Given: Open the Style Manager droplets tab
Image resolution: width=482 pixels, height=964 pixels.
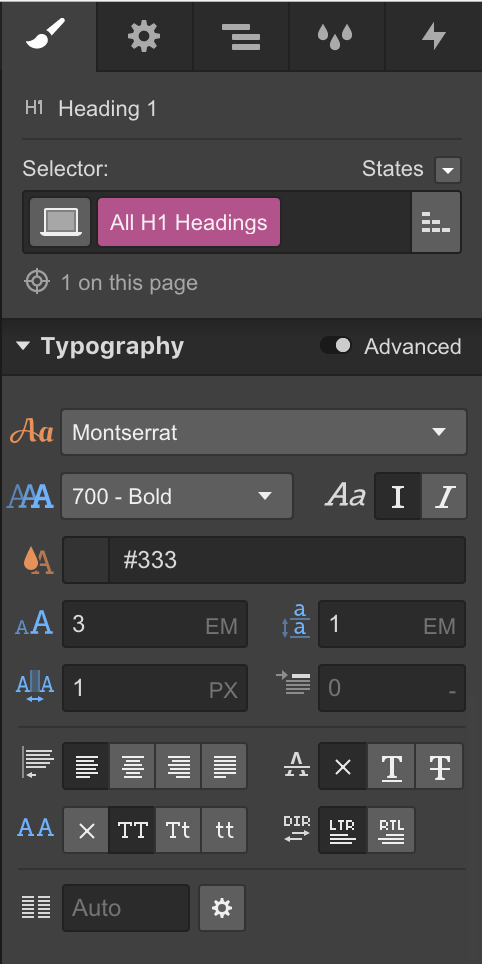Looking at the screenshot, I should click(336, 36).
